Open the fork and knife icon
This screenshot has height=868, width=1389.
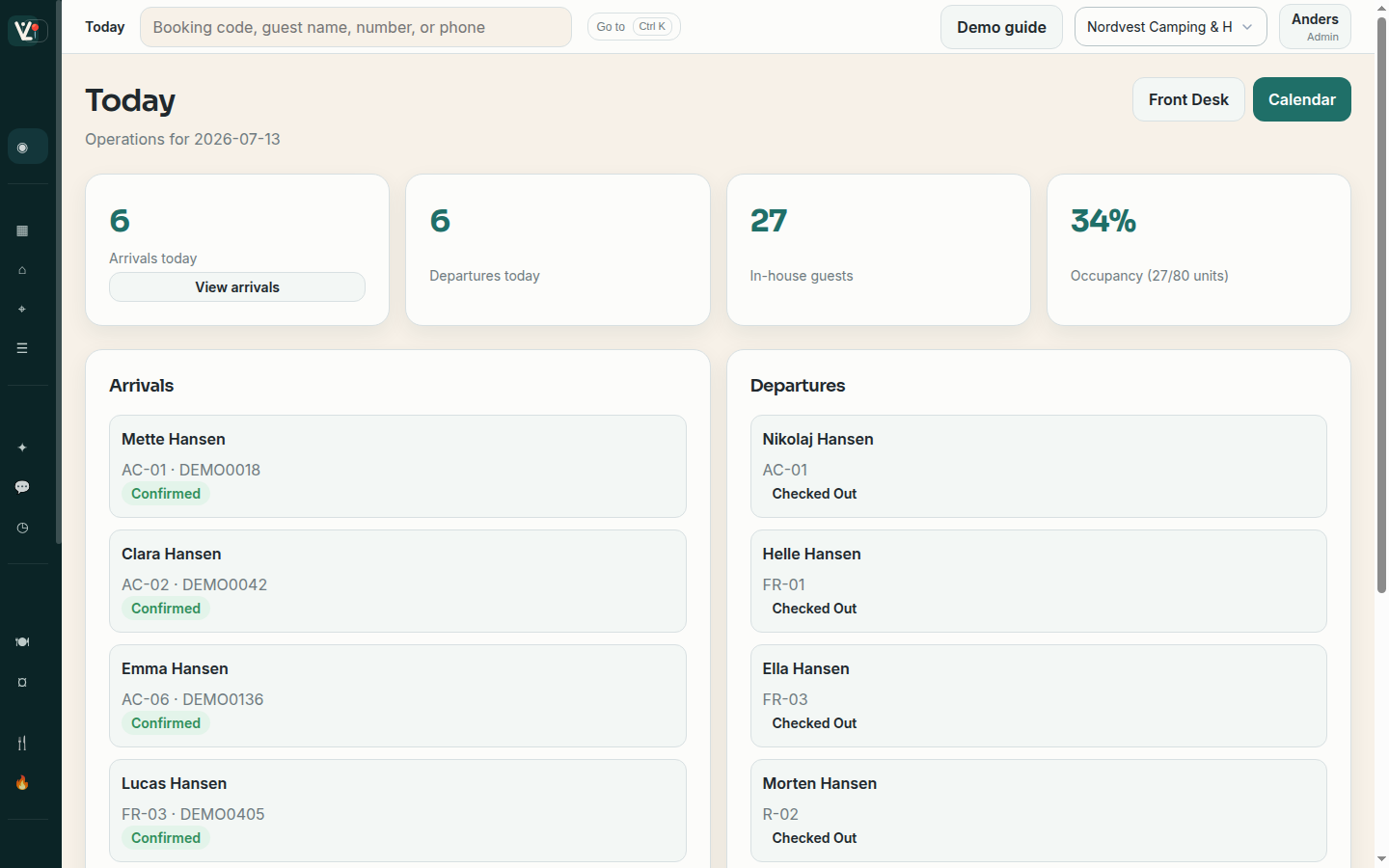(22, 743)
